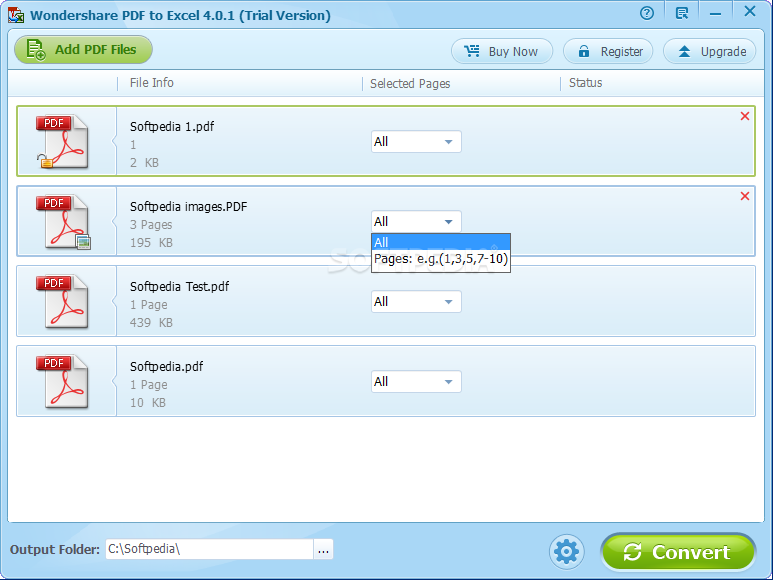The height and width of the screenshot is (580, 773).
Task: Click the feedback icon in the title bar
Action: coord(682,13)
